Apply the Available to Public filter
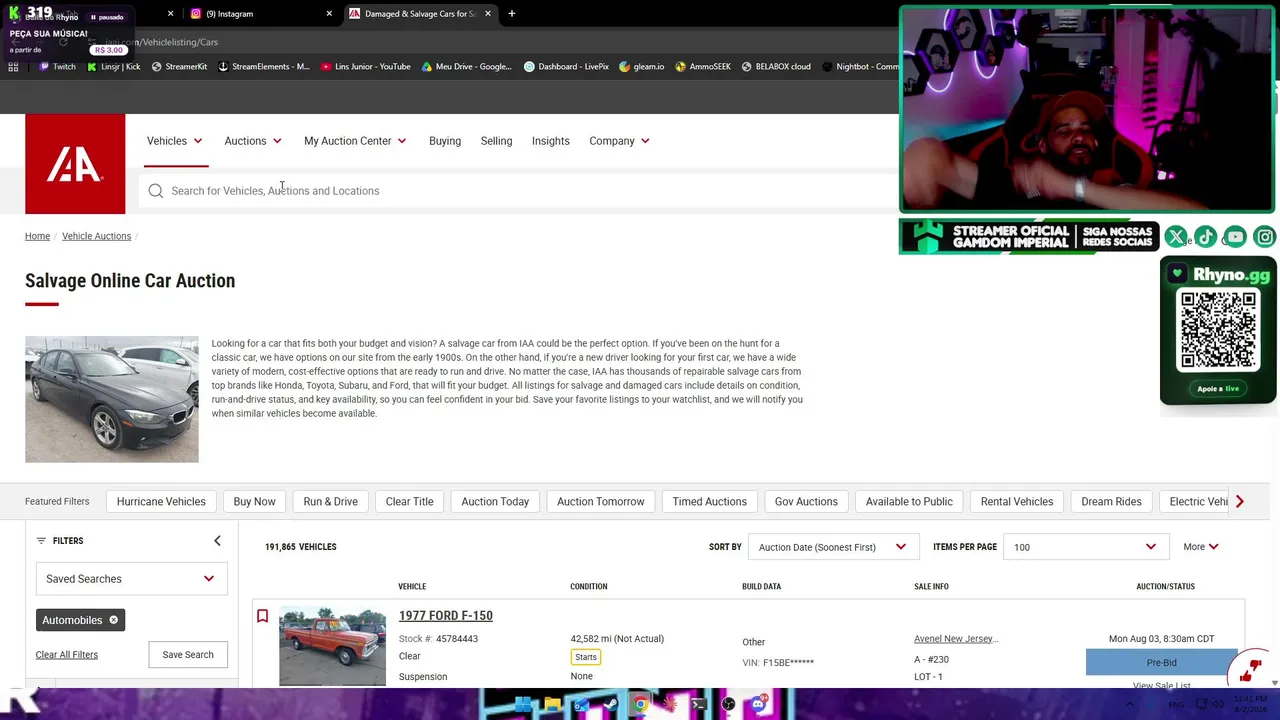 (x=909, y=502)
